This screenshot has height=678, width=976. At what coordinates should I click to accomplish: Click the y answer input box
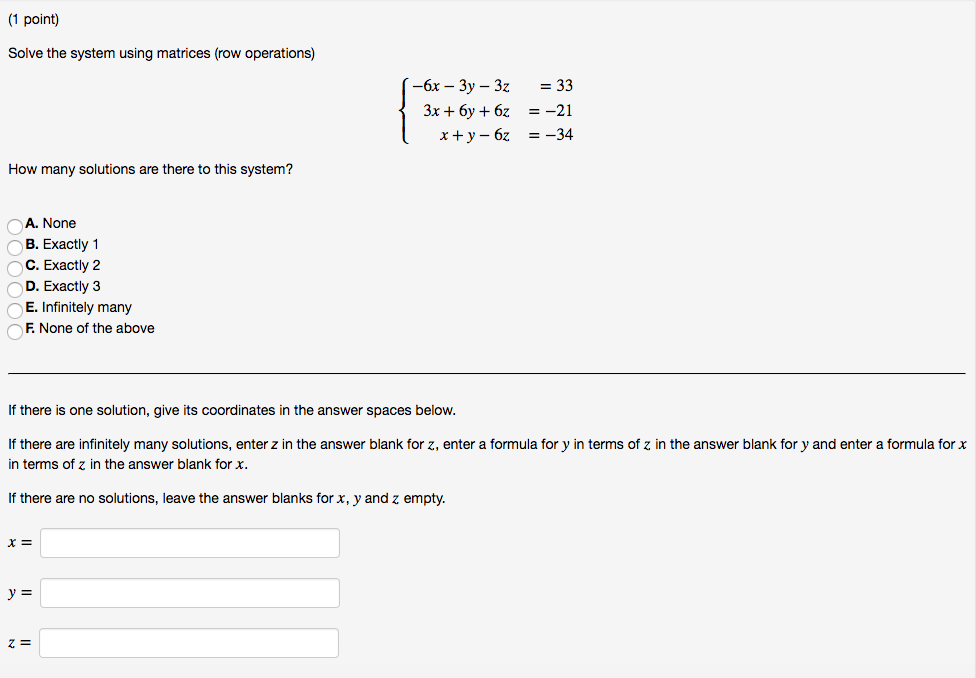[188, 593]
